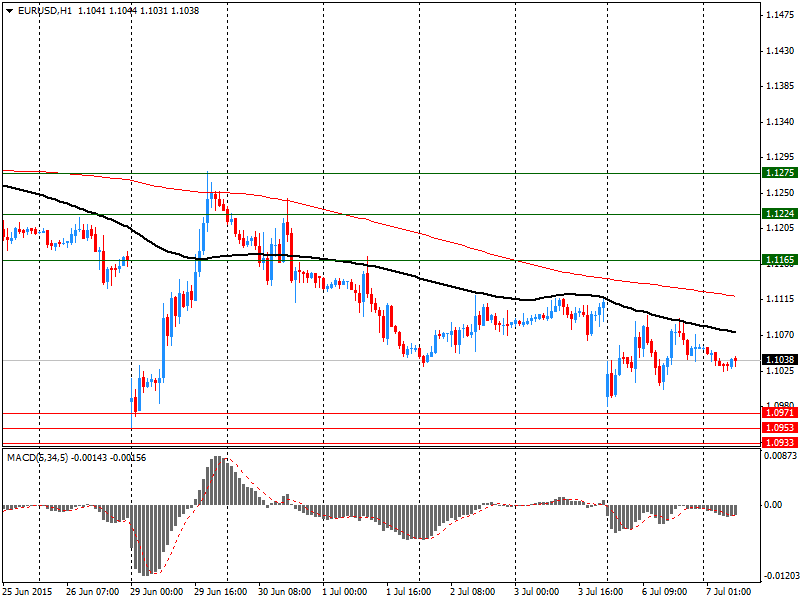Select the 1.0933 red support label

(x=780, y=442)
